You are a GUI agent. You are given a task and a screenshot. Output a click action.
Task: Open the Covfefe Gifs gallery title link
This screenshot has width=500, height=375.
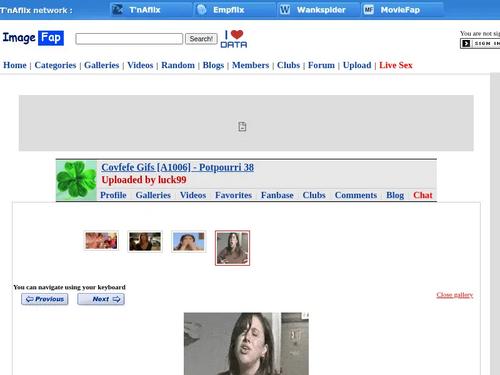(178, 167)
